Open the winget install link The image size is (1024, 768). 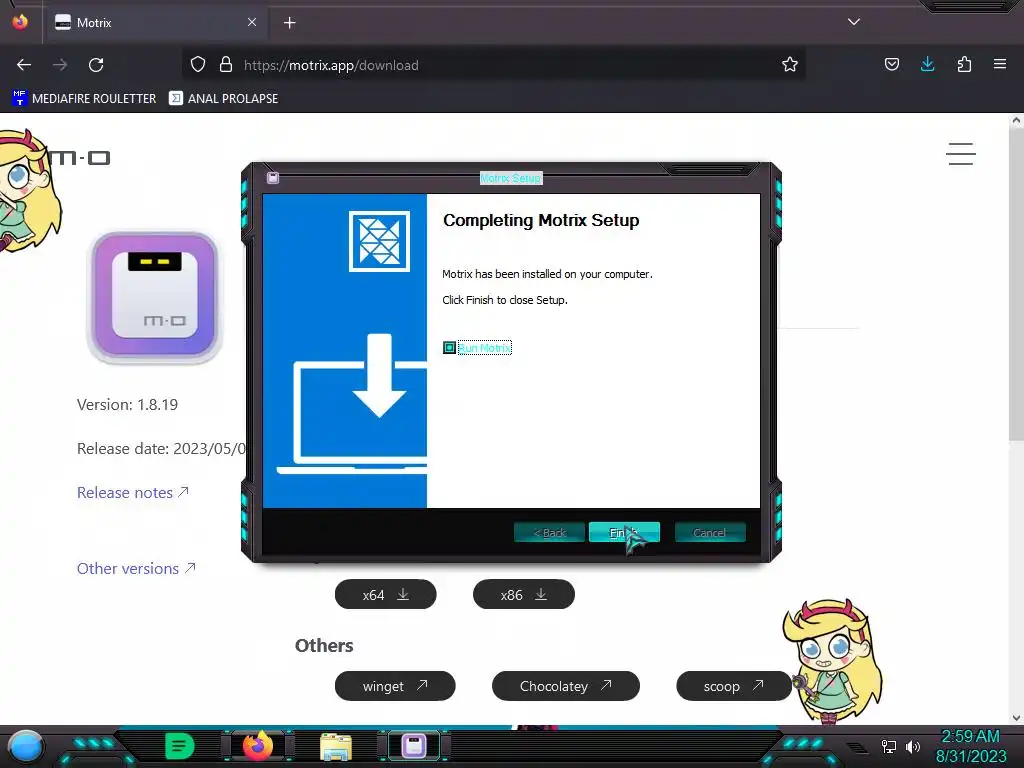[x=395, y=686]
